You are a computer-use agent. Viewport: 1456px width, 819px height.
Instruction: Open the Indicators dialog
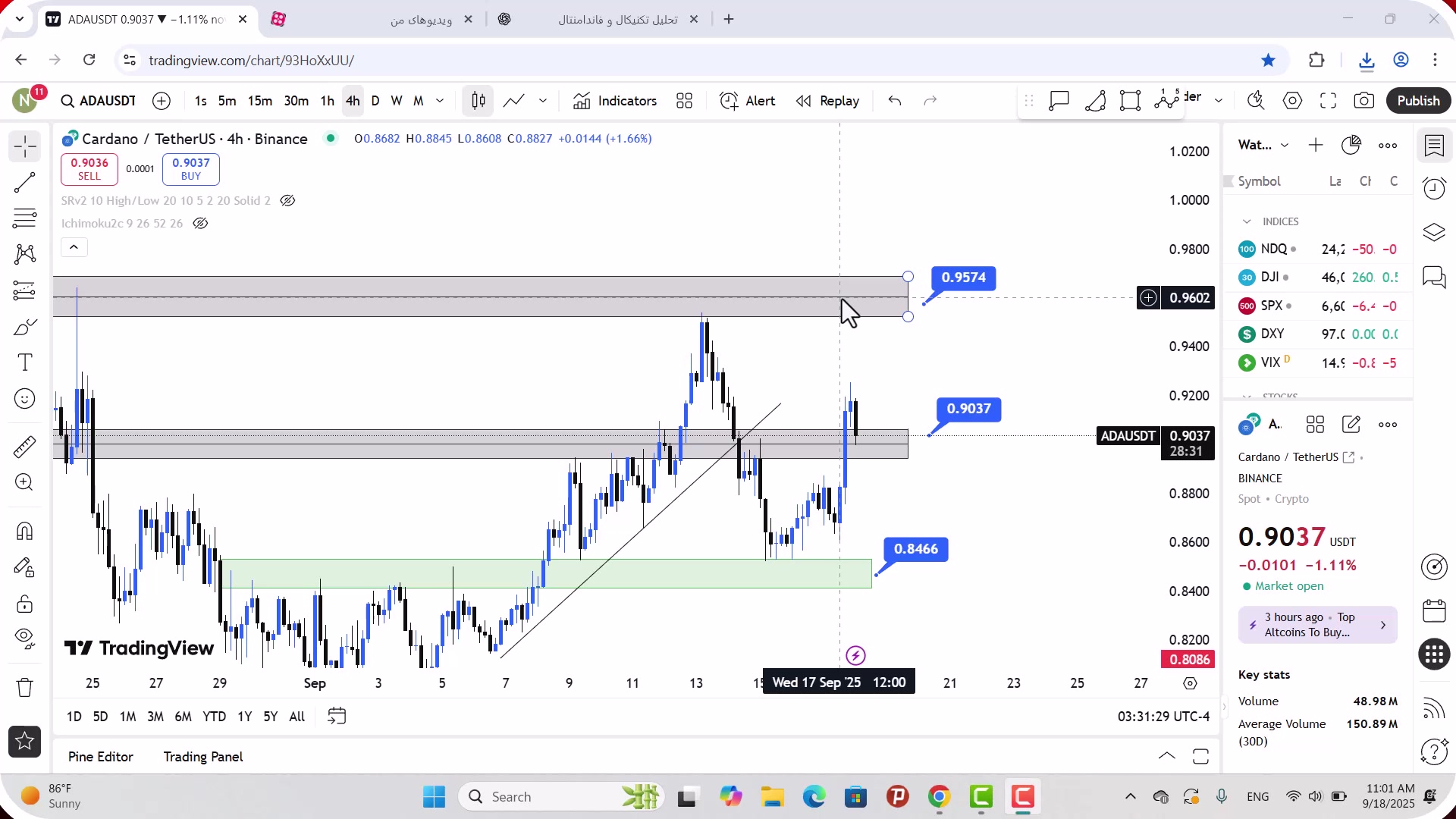pos(615,101)
